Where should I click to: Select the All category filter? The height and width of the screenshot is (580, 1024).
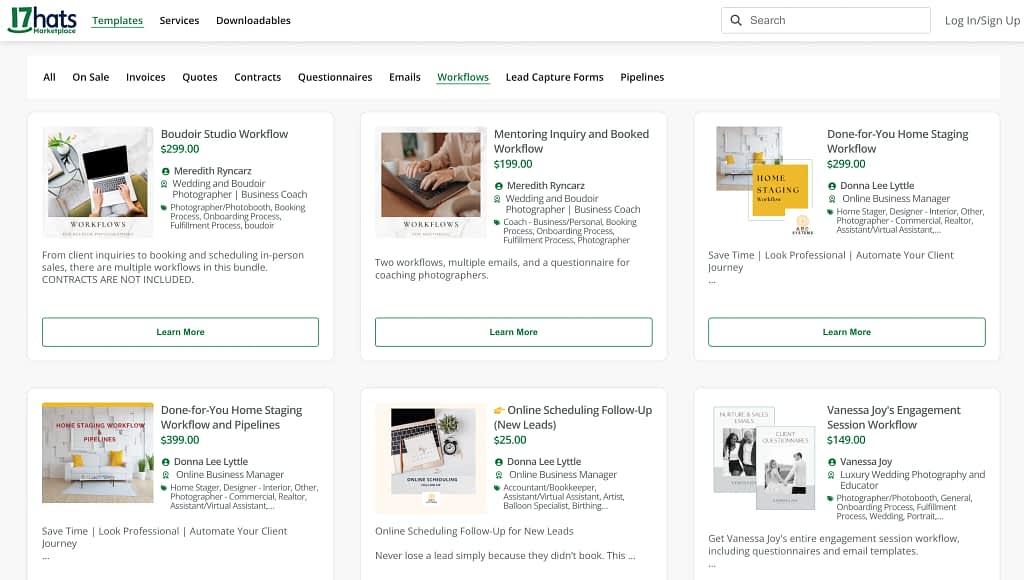click(x=49, y=77)
